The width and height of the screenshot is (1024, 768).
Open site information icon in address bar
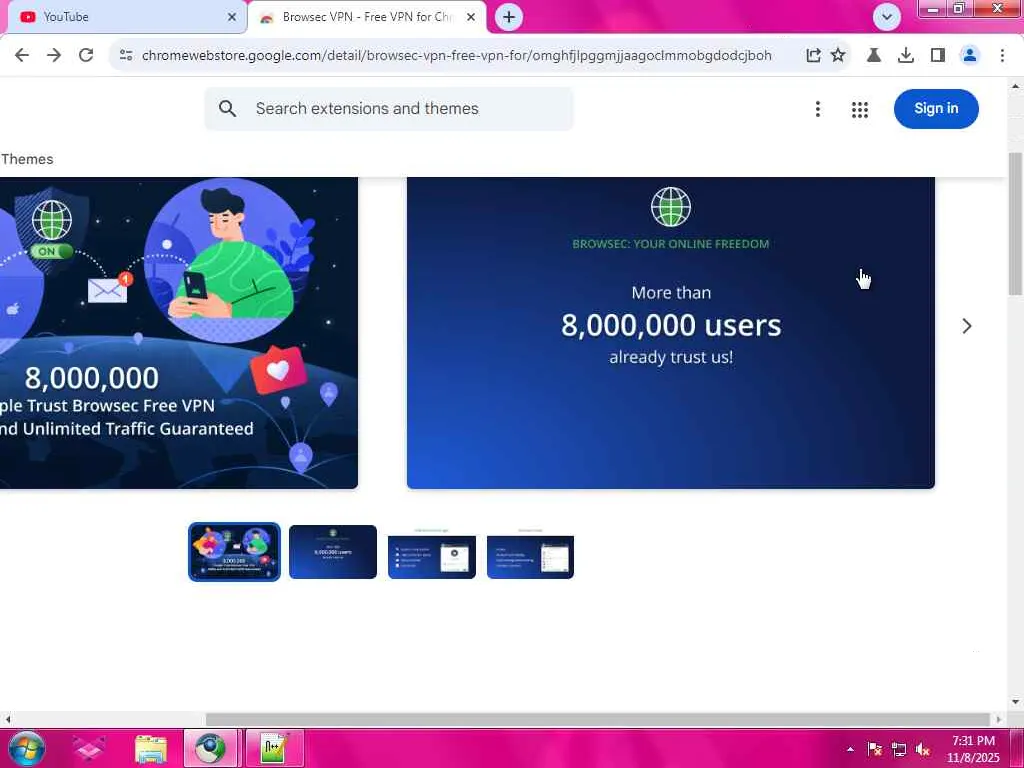click(126, 56)
